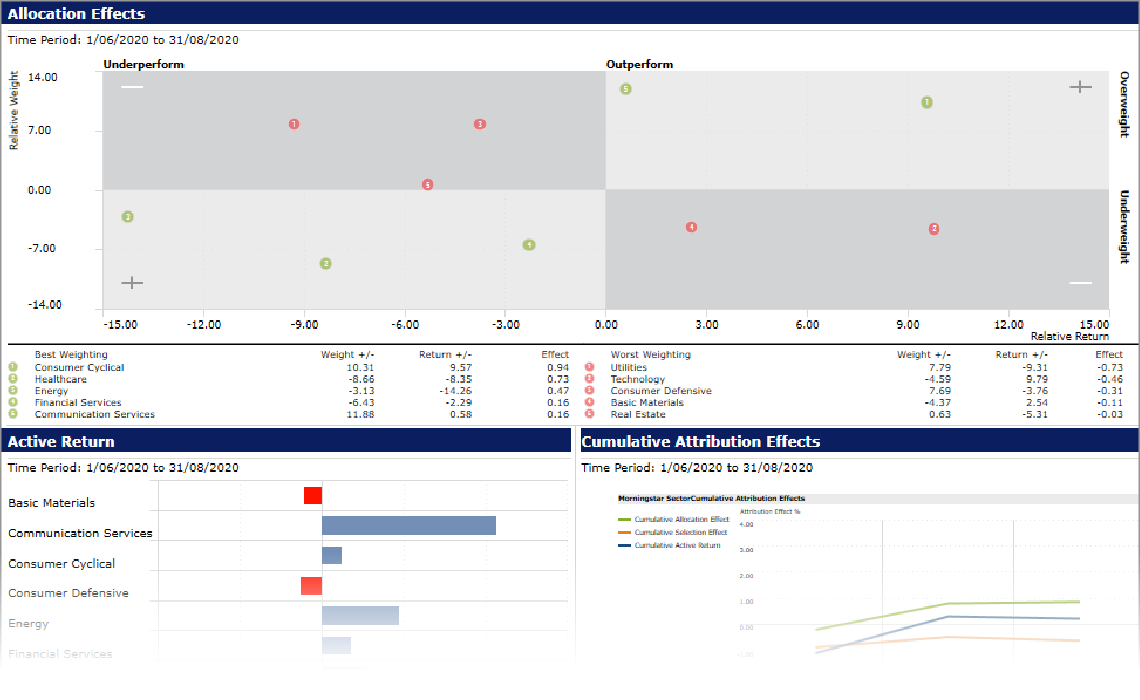Click the red Basic Materials bar

(313, 495)
